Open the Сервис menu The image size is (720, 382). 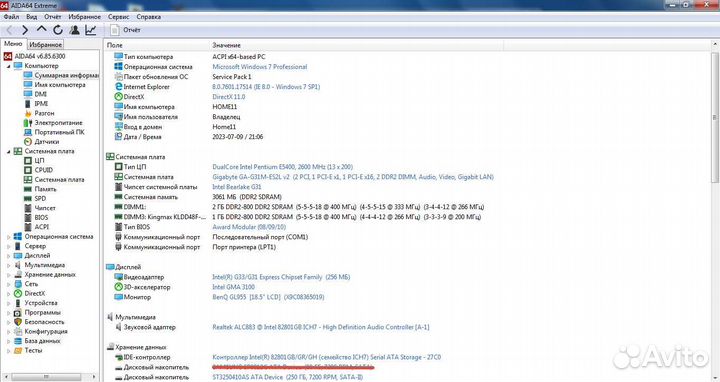118,17
